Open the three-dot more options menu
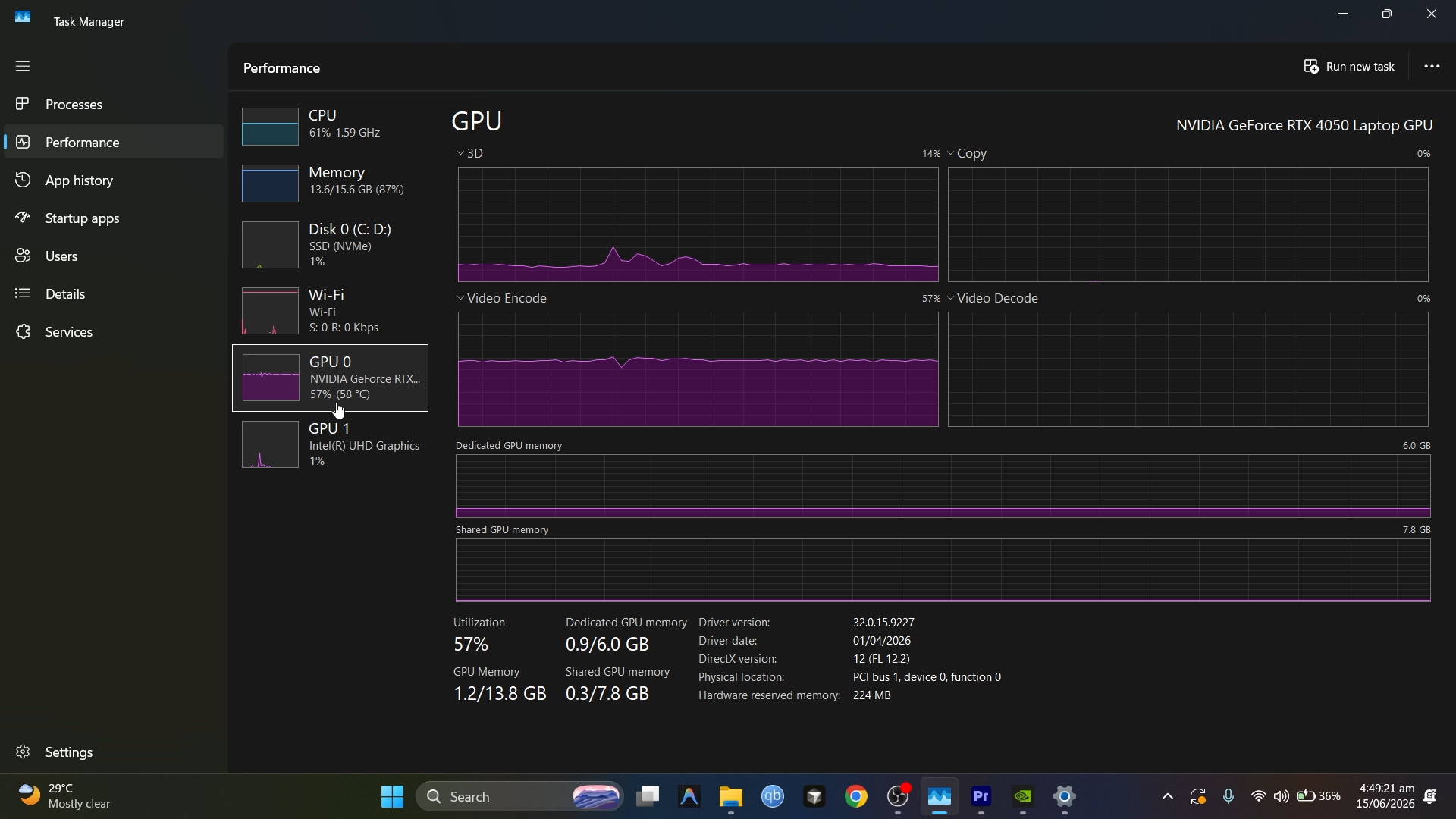This screenshot has width=1456, height=819. click(x=1432, y=67)
